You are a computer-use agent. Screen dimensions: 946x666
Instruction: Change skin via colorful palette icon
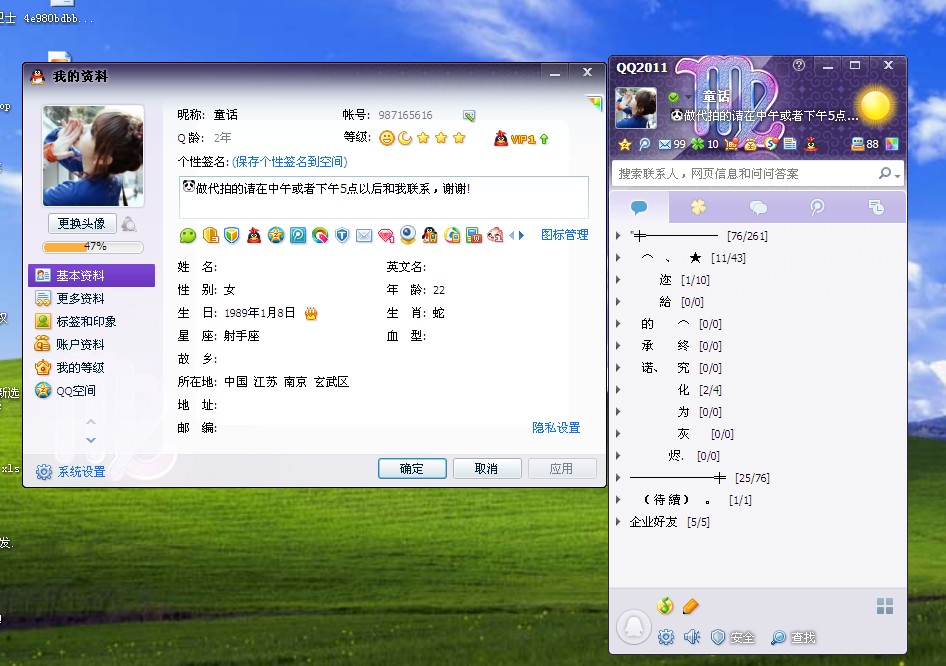tap(892, 144)
